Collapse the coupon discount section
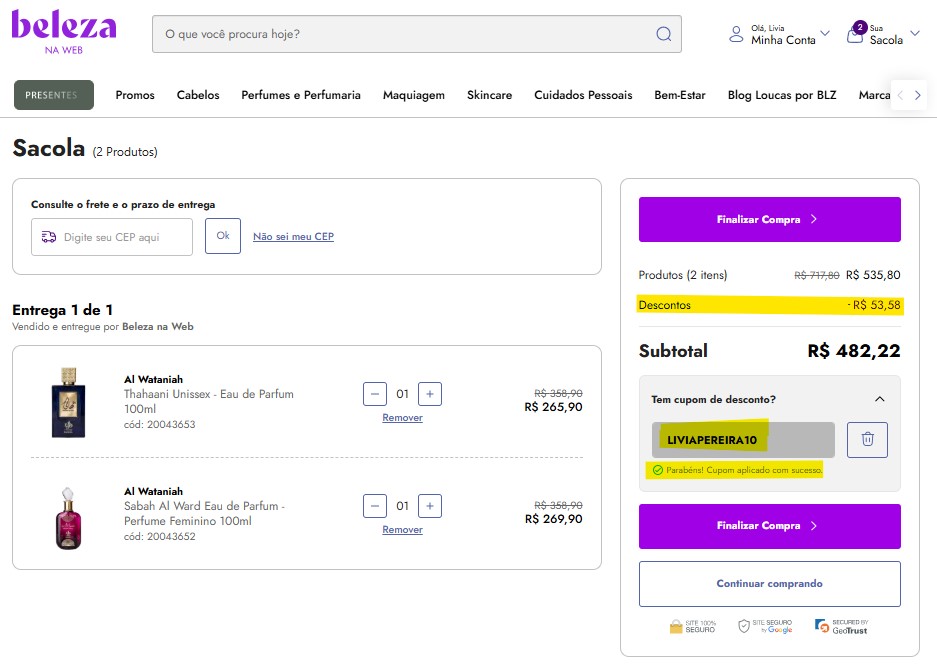The height and width of the screenshot is (664, 937). 880,399
